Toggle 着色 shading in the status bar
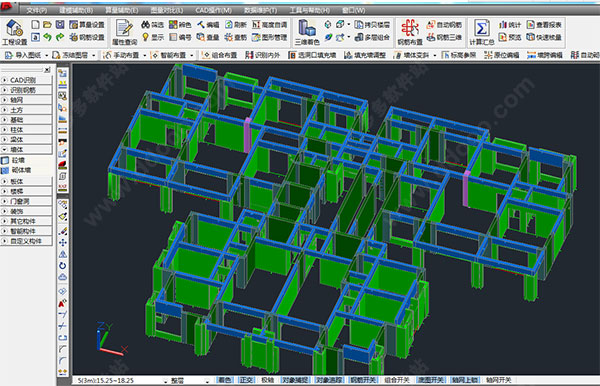The height and width of the screenshot is (386, 600). click(225, 380)
